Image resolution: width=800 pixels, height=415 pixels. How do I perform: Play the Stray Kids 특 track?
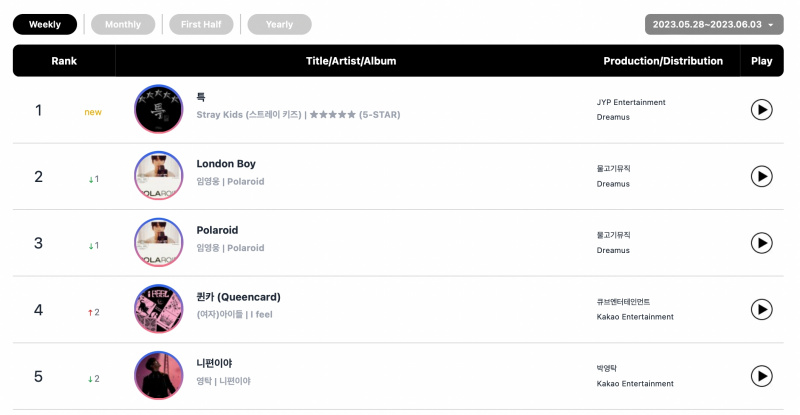761,110
